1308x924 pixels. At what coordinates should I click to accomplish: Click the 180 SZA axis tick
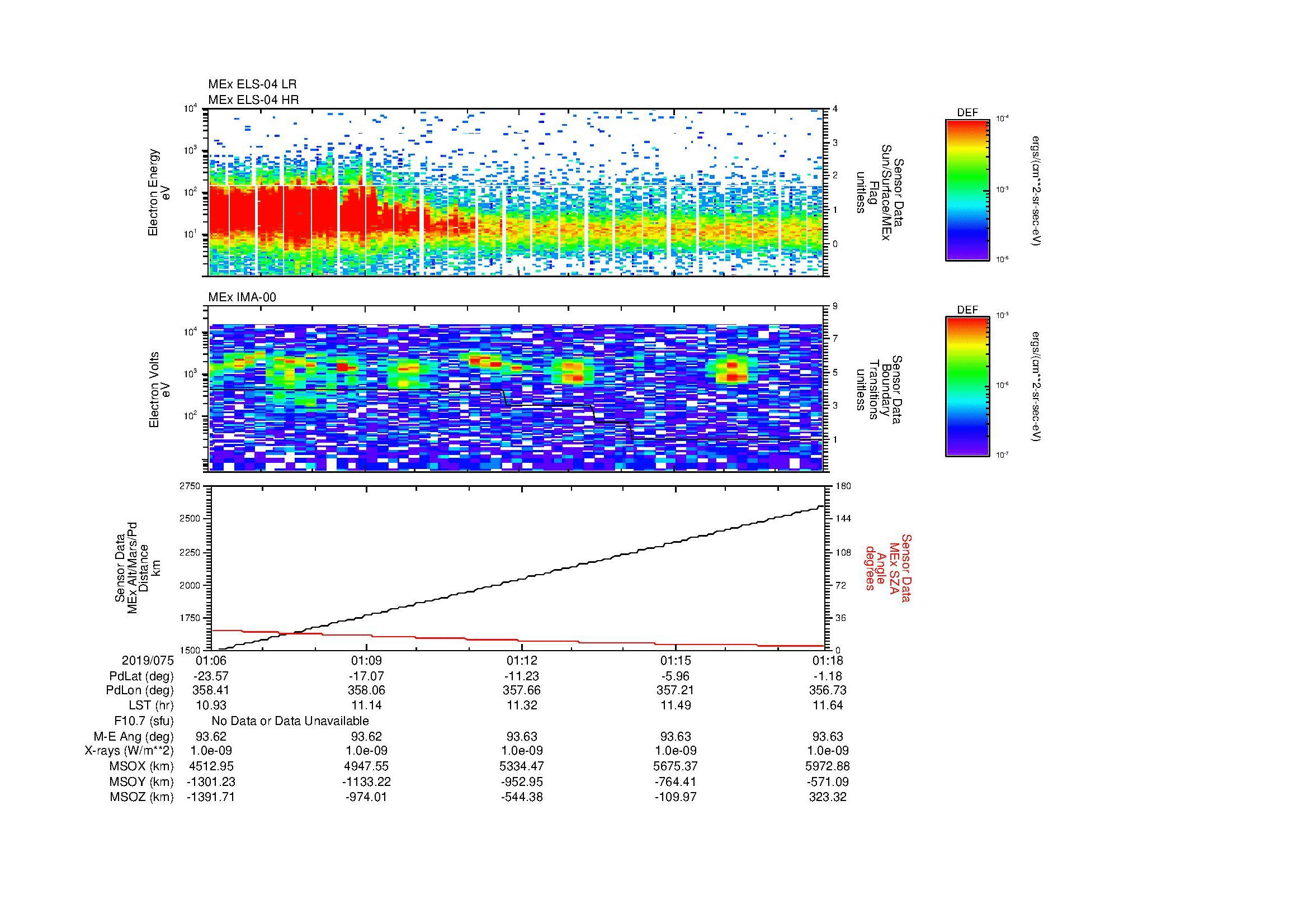click(x=843, y=486)
